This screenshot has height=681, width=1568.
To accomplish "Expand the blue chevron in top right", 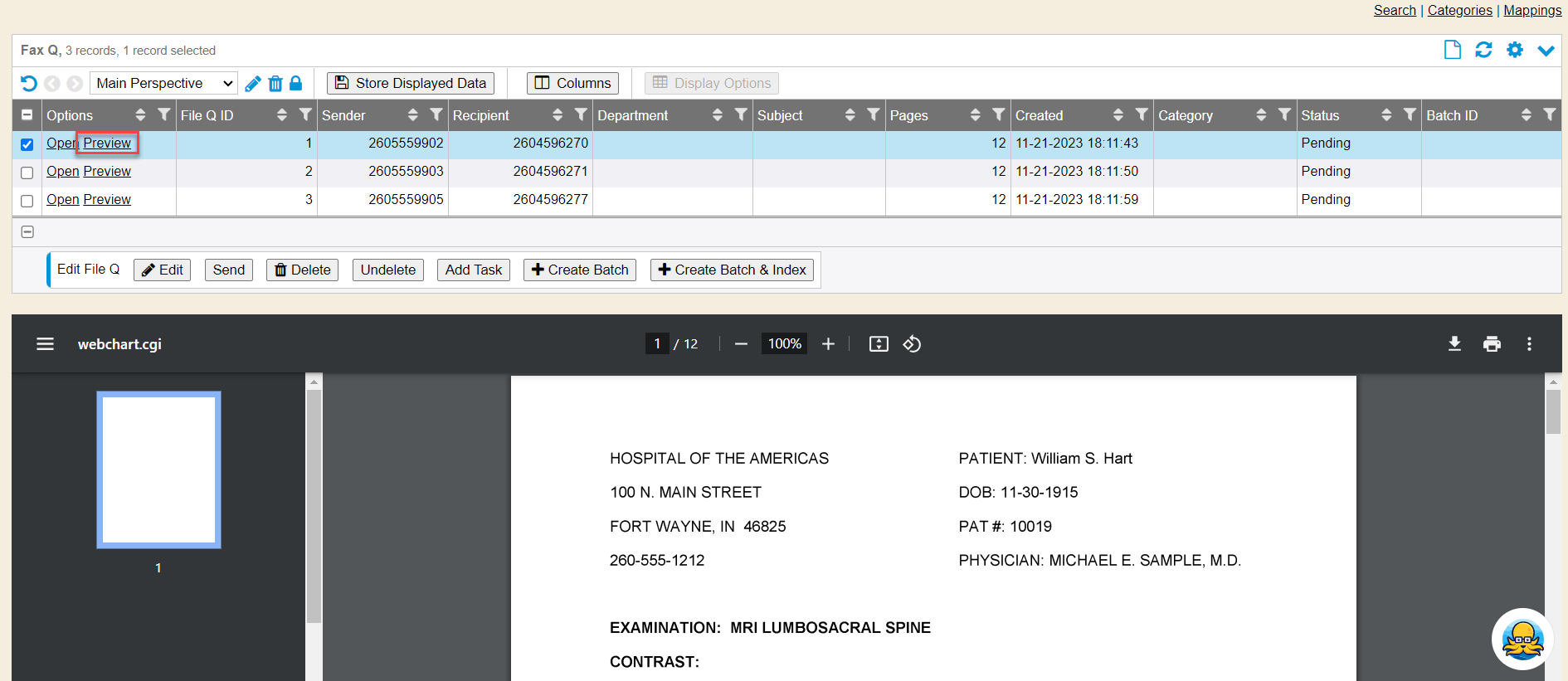I will [1546, 51].
